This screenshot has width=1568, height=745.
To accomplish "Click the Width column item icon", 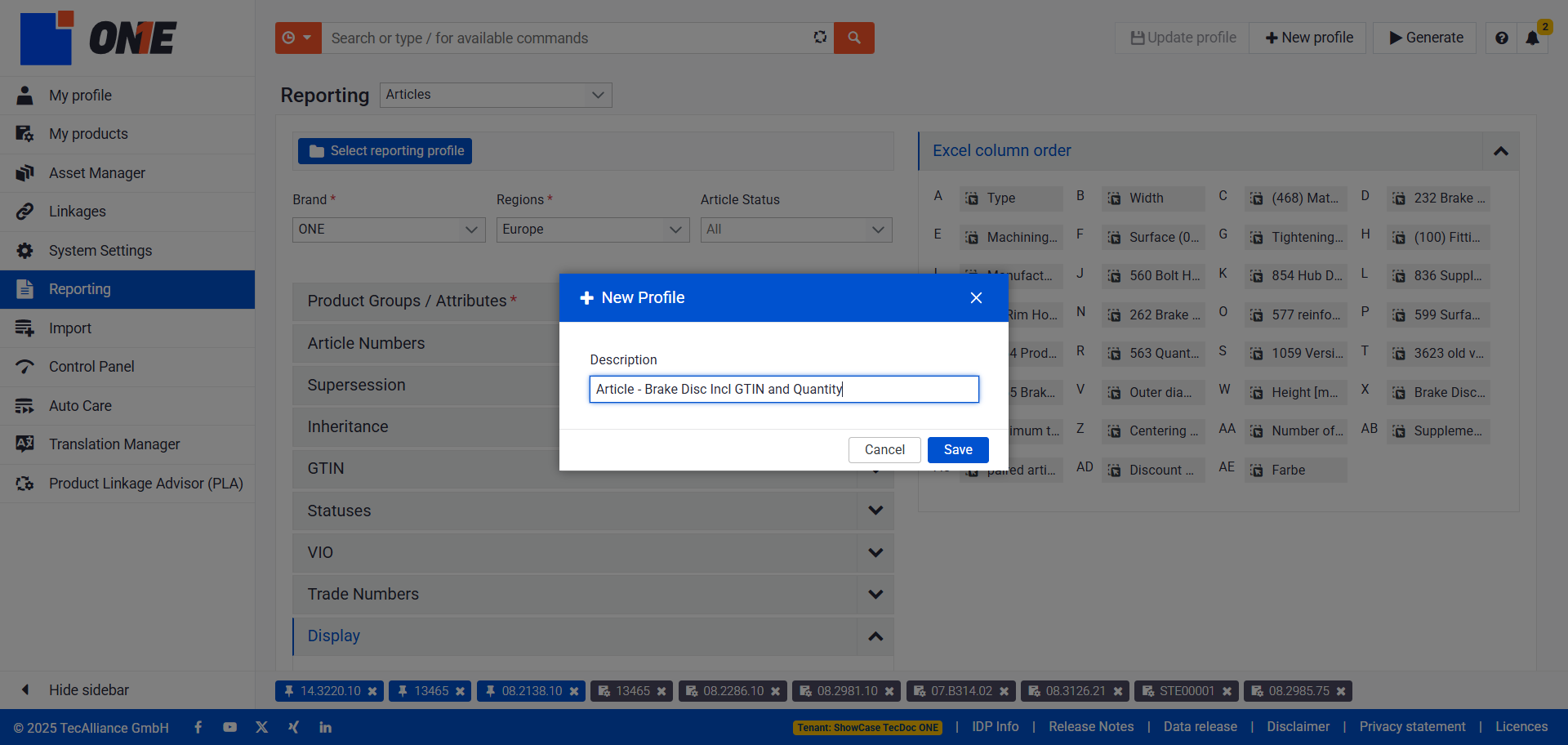I will pos(1114,199).
